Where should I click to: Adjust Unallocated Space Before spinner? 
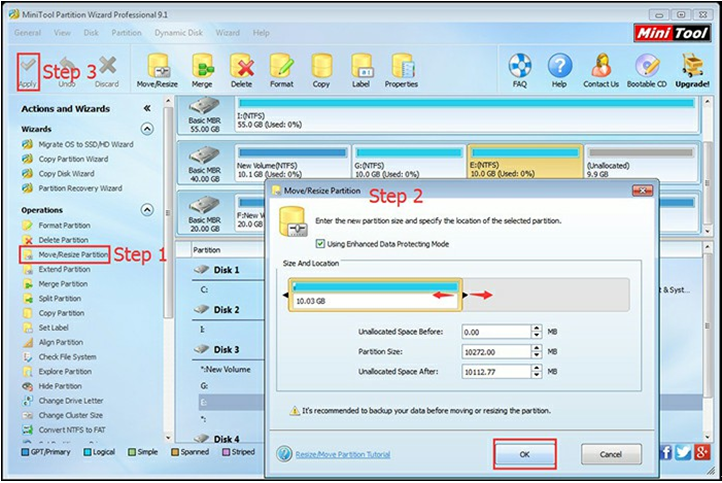tap(536, 332)
